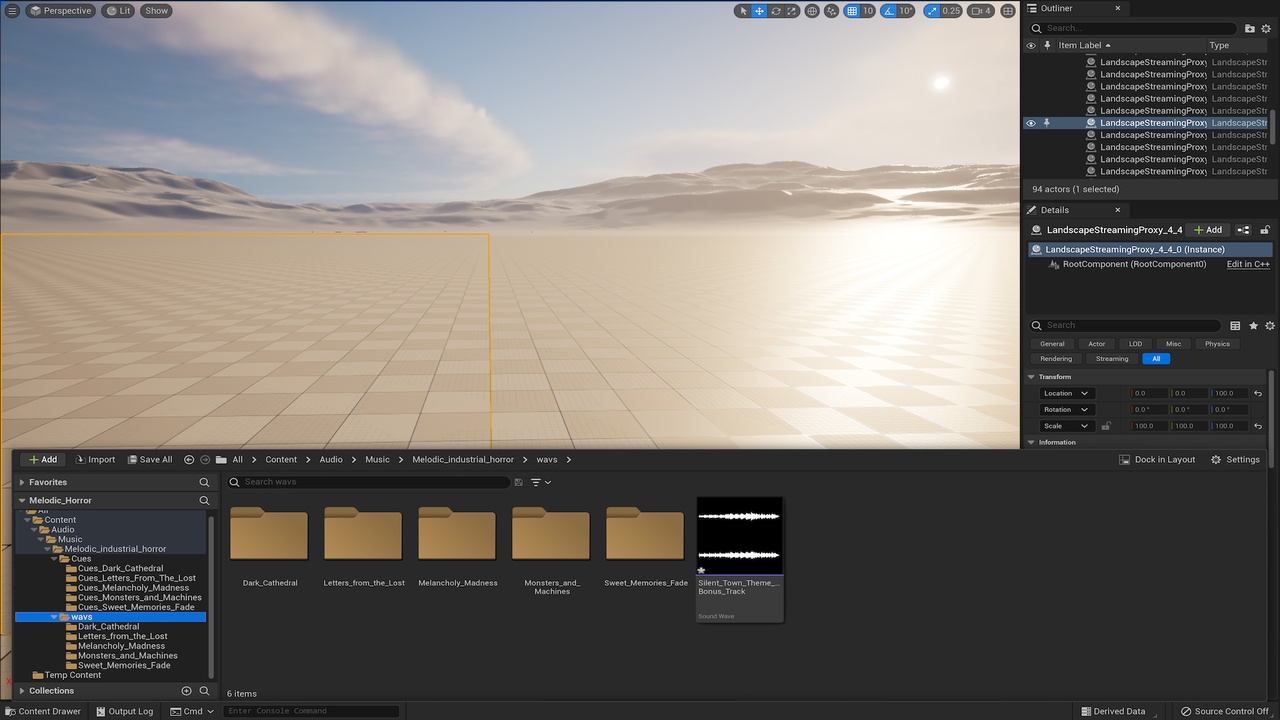The height and width of the screenshot is (720, 1280).
Task: Click Dock in Layout button
Action: click(x=1157, y=459)
